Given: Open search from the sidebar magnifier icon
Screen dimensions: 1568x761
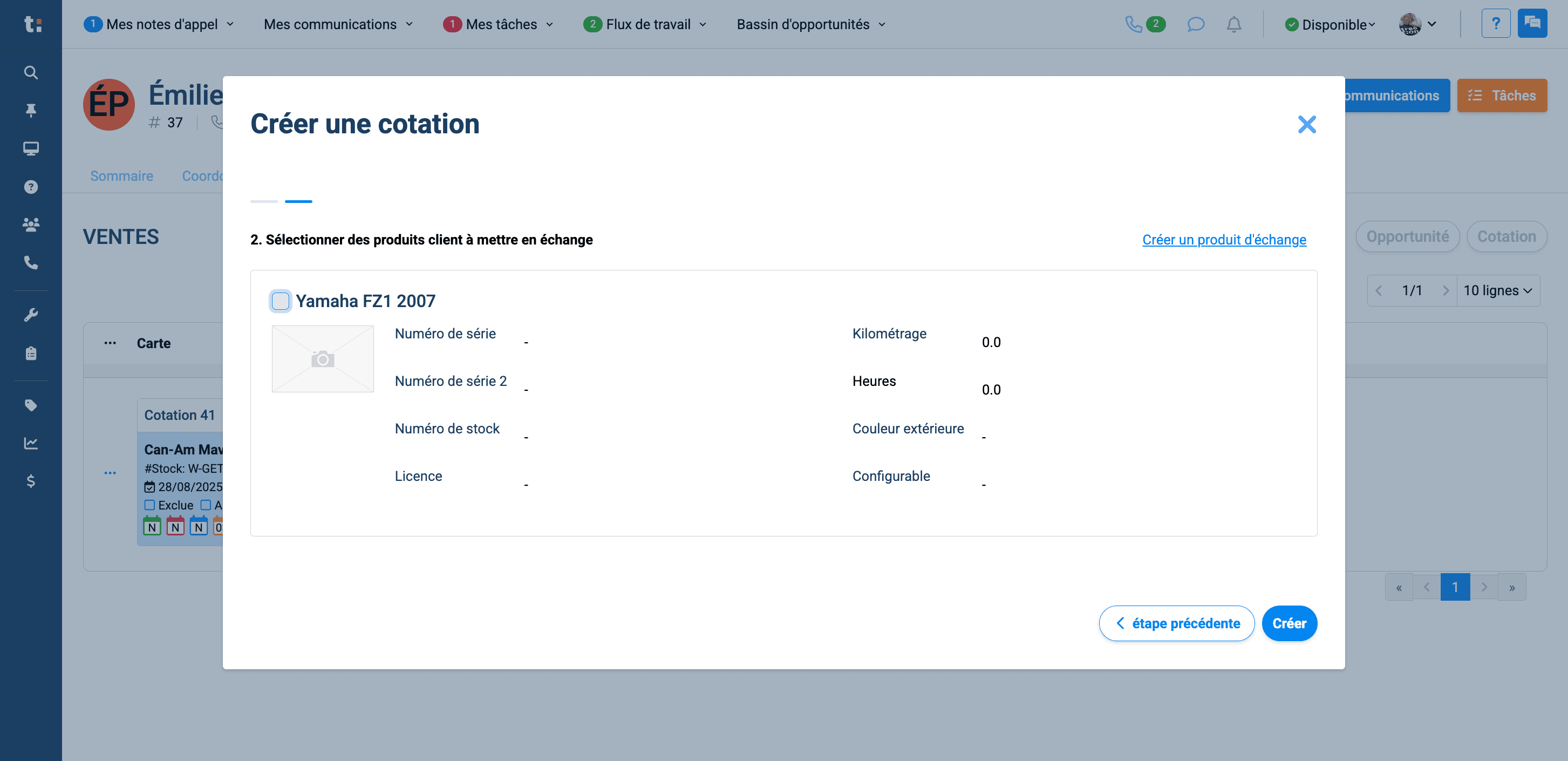Looking at the screenshot, I should pyautogui.click(x=31, y=72).
